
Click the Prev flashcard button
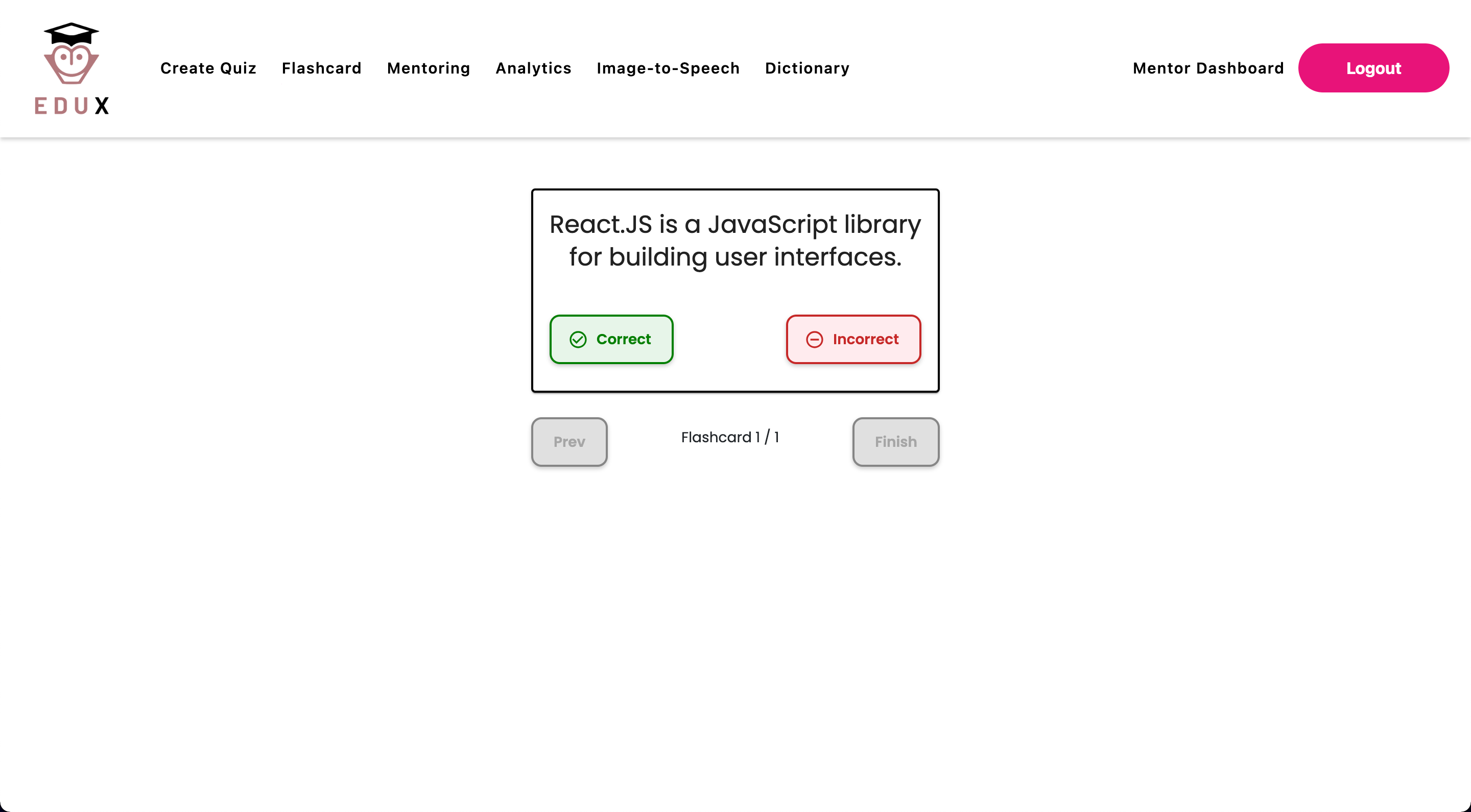[x=569, y=441]
